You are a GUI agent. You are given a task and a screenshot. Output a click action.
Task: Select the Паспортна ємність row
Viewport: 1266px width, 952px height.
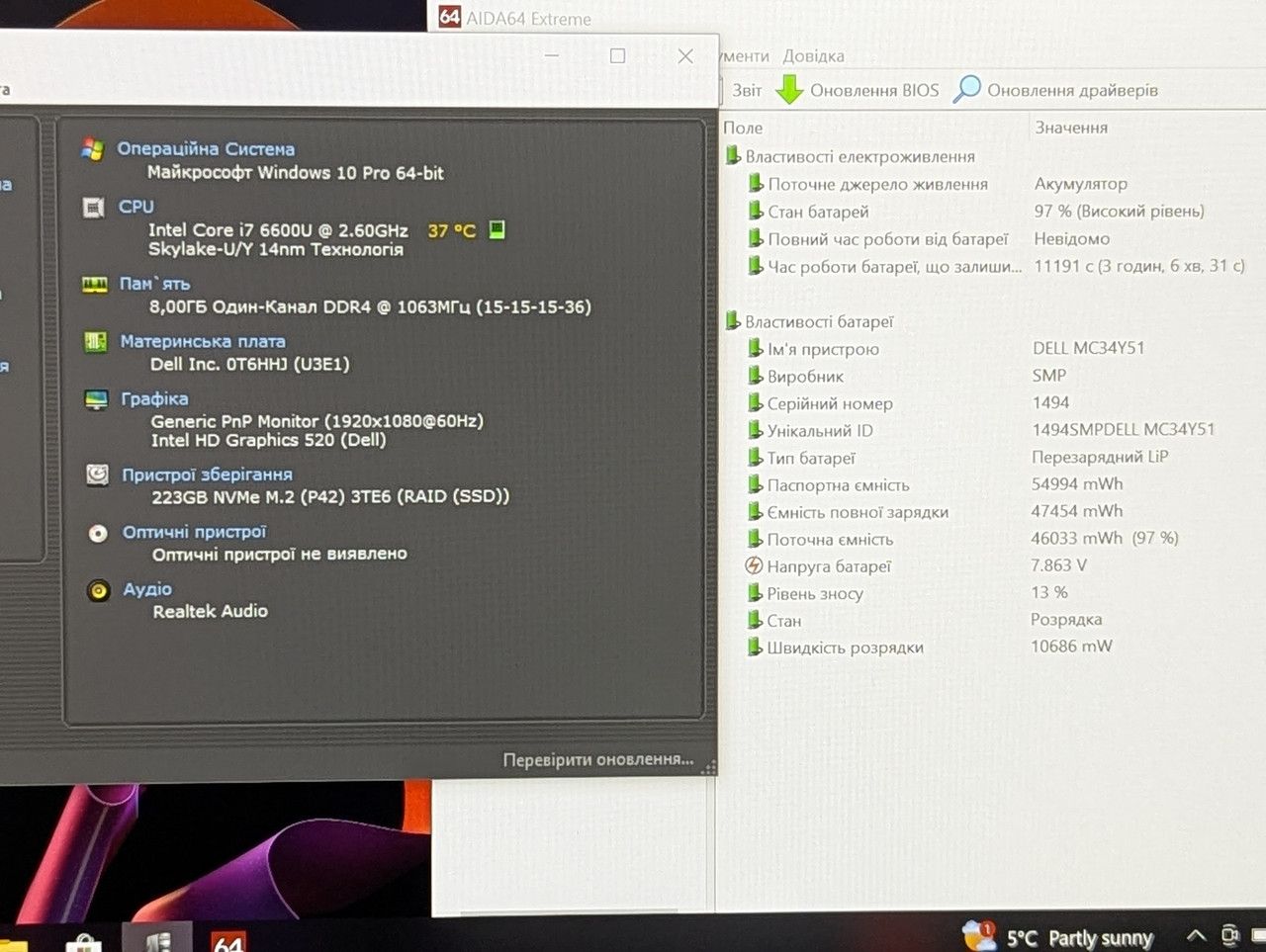point(992,484)
